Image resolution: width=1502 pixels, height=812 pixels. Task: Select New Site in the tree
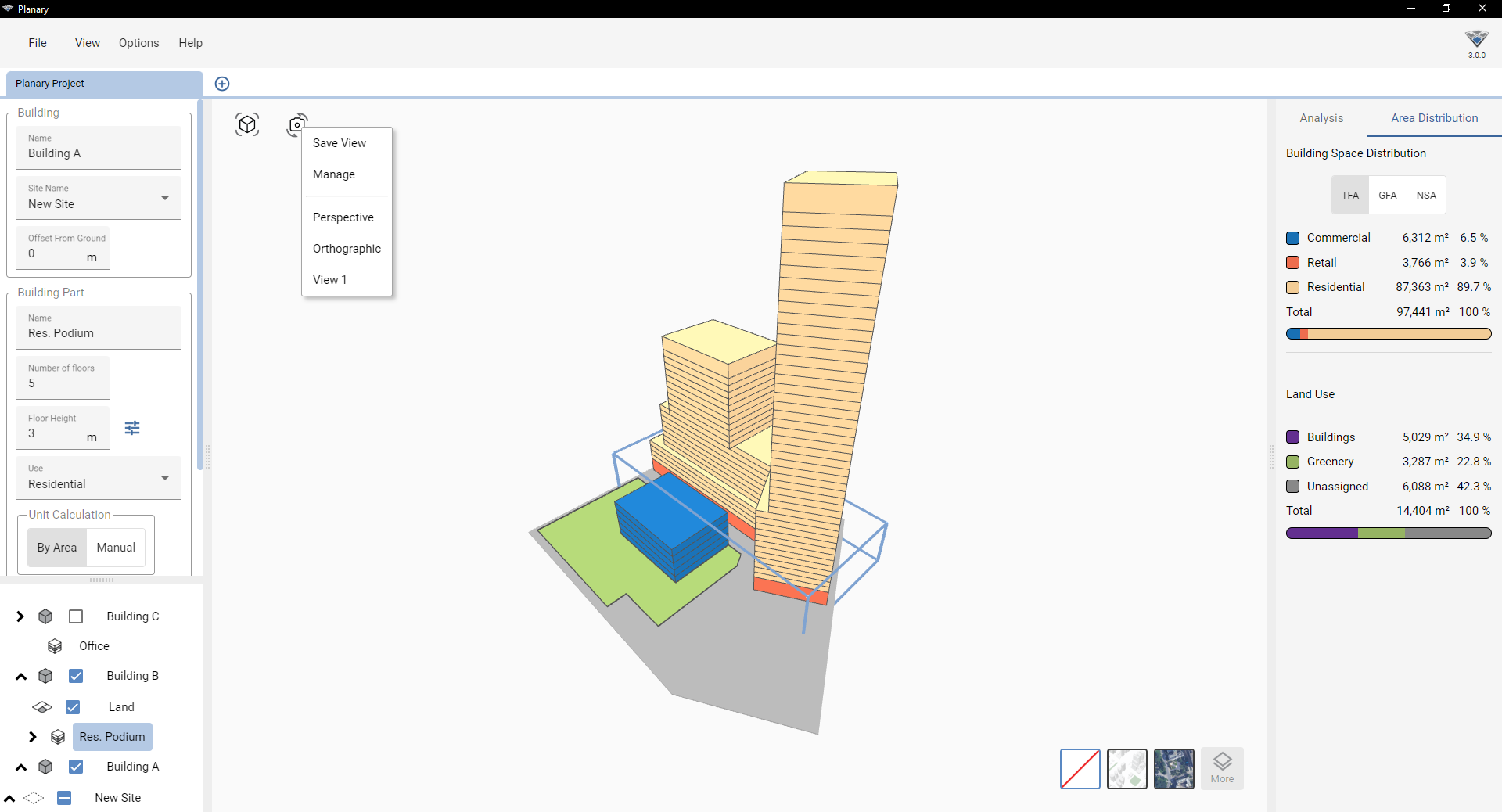click(x=118, y=798)
